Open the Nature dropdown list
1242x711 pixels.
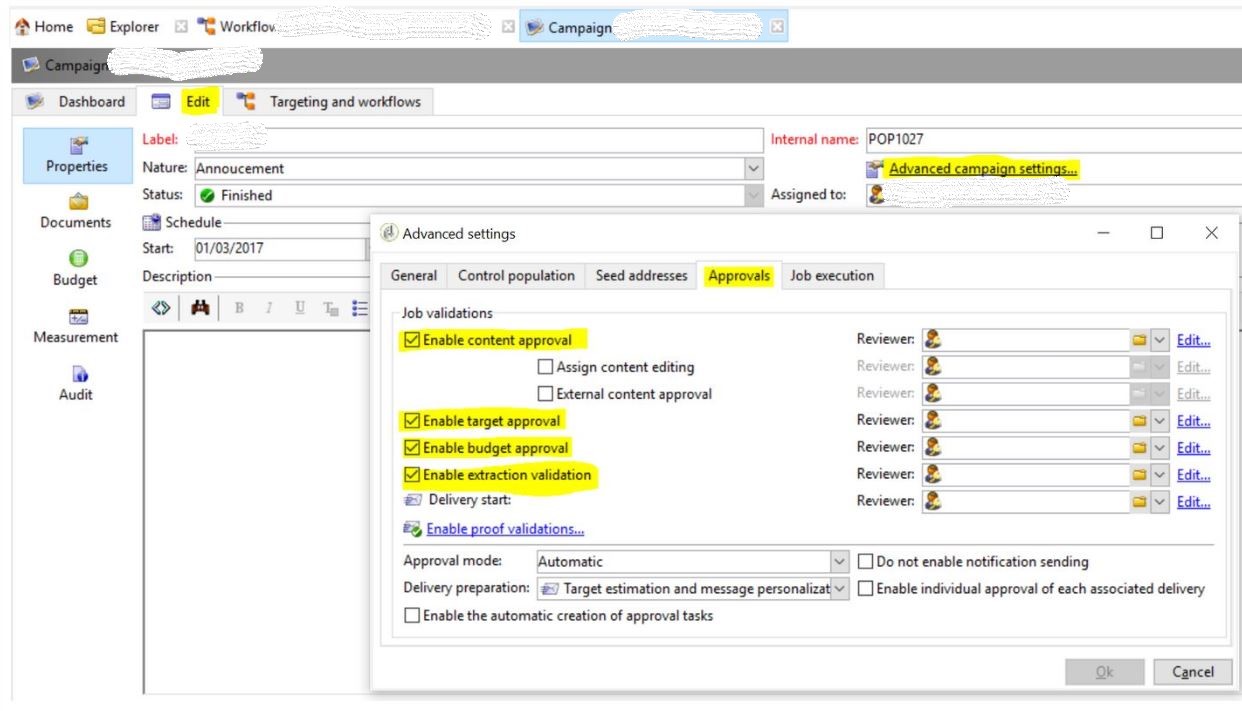755,169
